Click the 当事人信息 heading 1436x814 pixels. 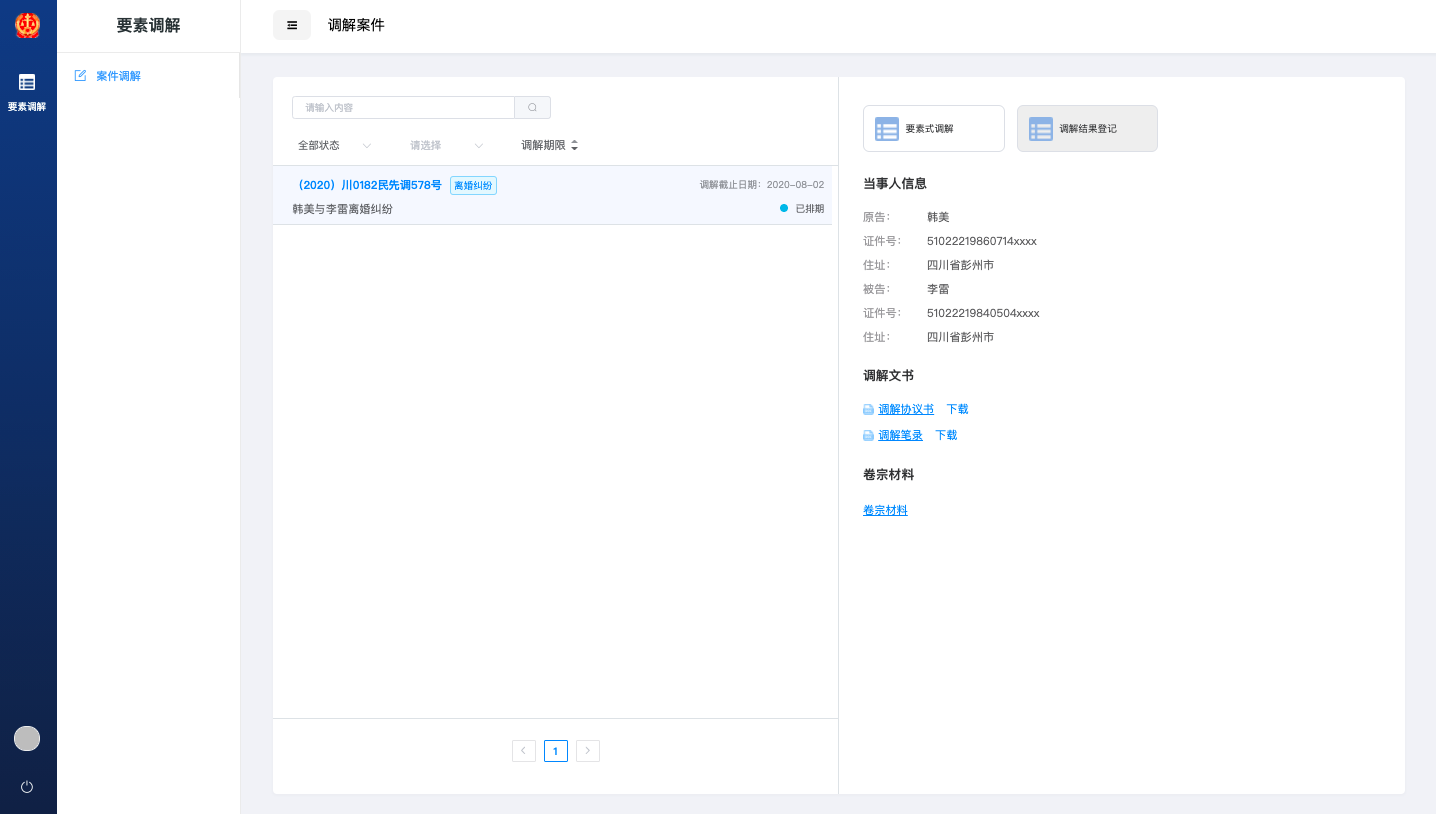point(895,183)
